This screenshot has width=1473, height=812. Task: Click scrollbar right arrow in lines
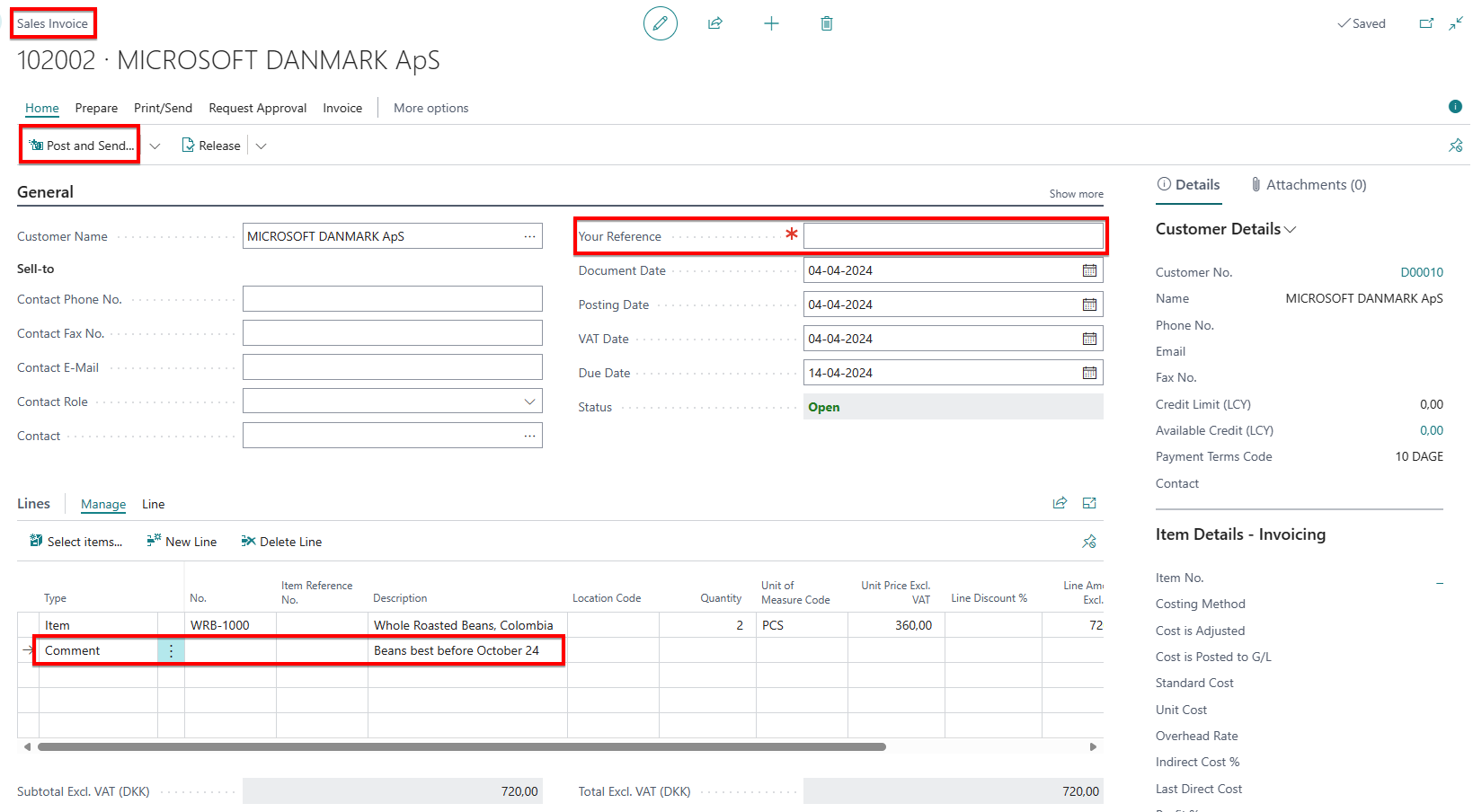tap(1093, 746)
